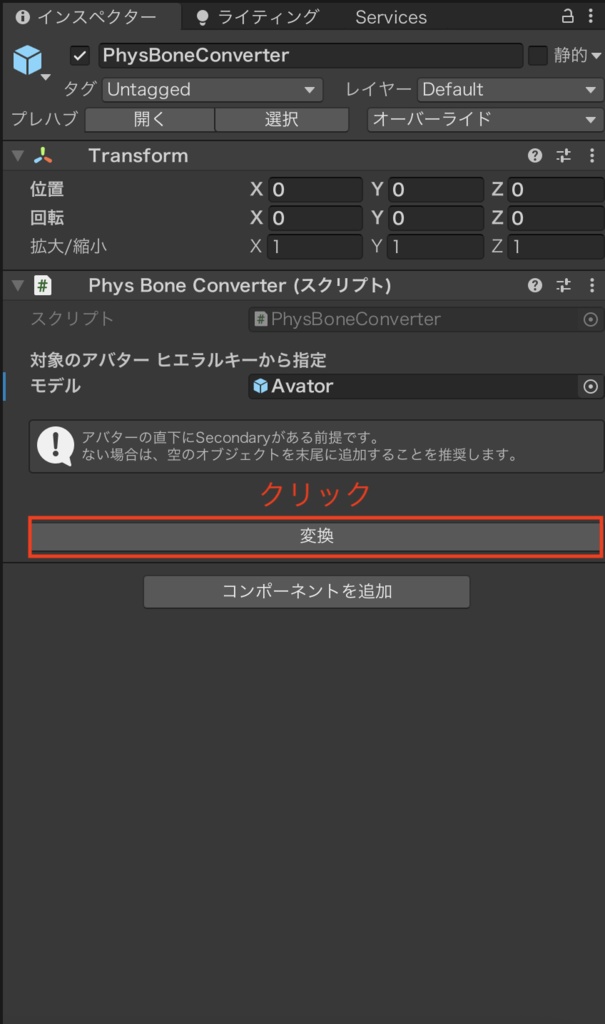
Task: Click the prefab 開く button
Action: coord(150,120)
